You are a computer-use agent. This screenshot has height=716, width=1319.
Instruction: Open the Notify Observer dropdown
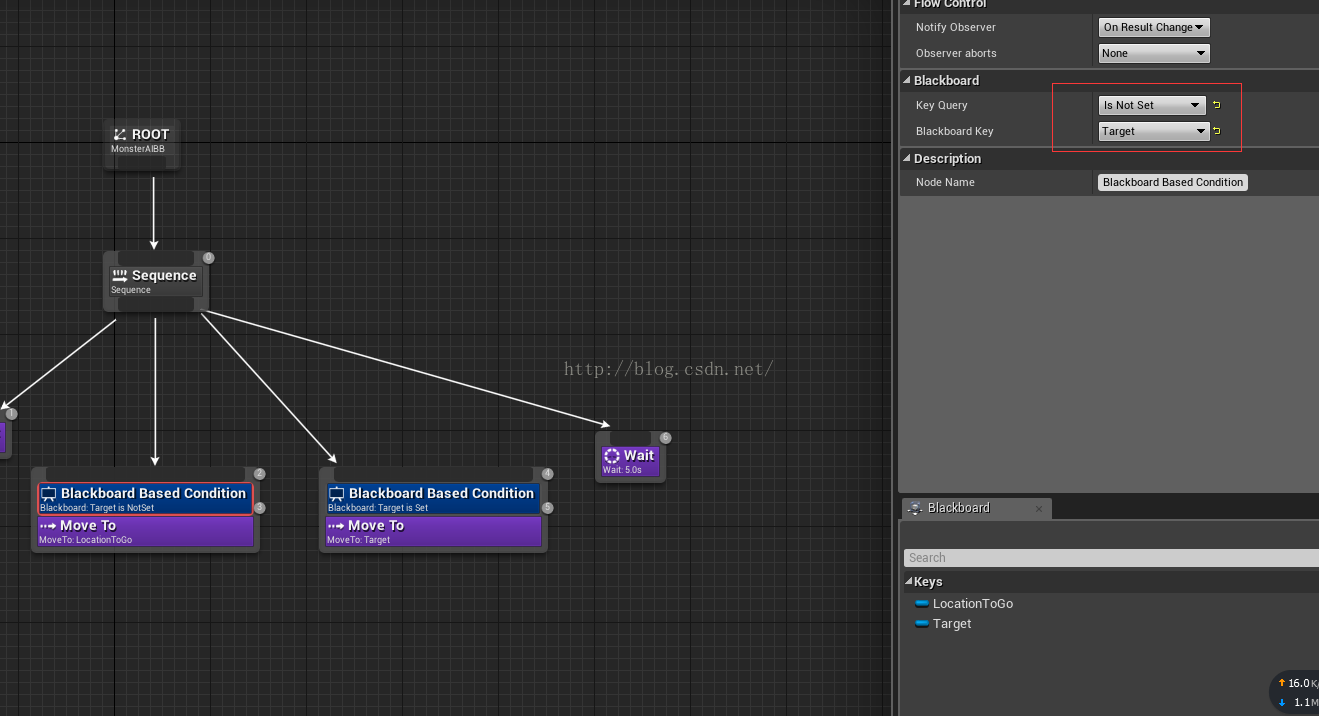pyautogui.click(x=1154, y=27)
